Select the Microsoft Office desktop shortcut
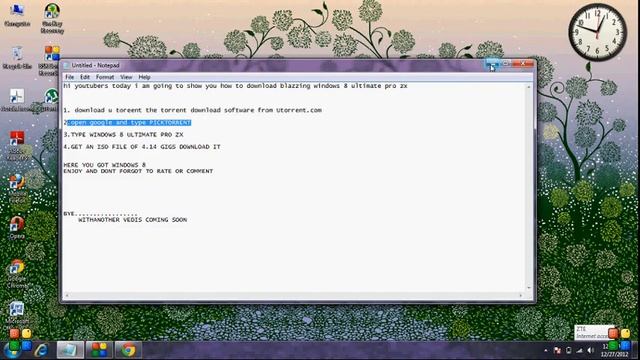This screenshot has width=640, height=360. [x=17, y=315]
